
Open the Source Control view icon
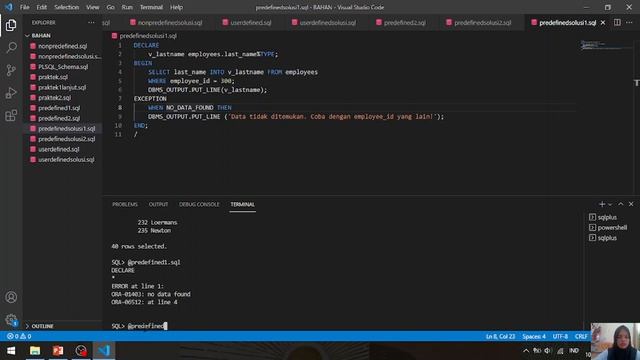[x=11, y=70]
